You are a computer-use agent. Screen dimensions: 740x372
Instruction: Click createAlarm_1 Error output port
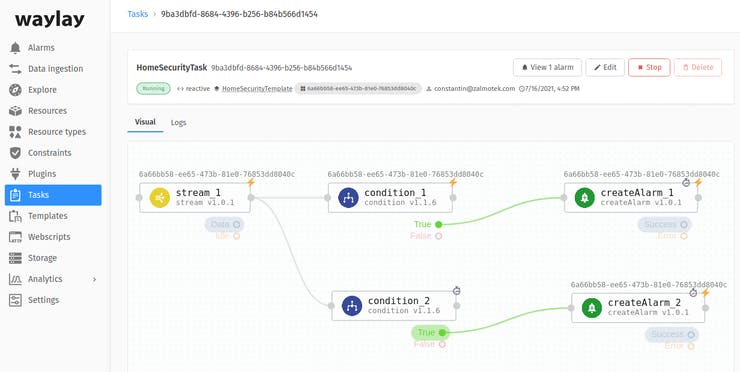[684, 236]
